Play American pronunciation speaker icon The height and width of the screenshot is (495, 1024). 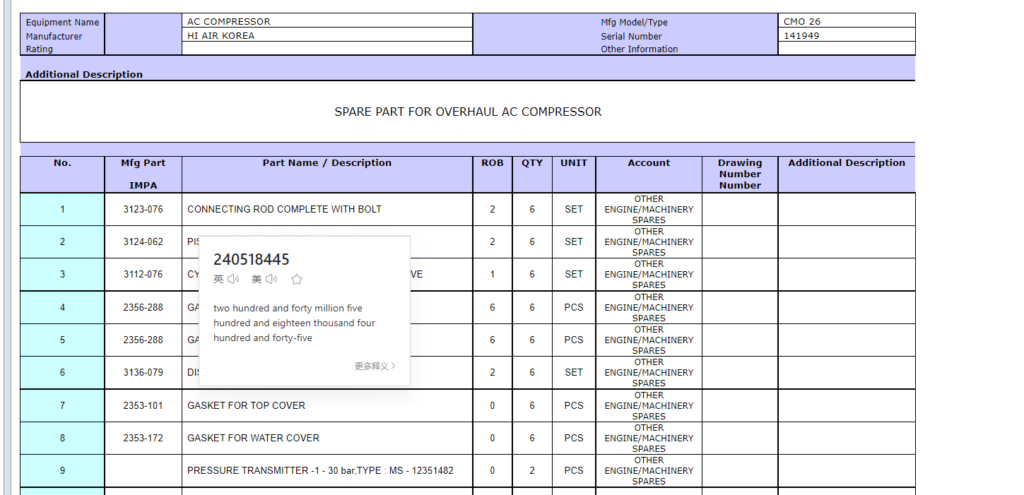coord(271,279)
